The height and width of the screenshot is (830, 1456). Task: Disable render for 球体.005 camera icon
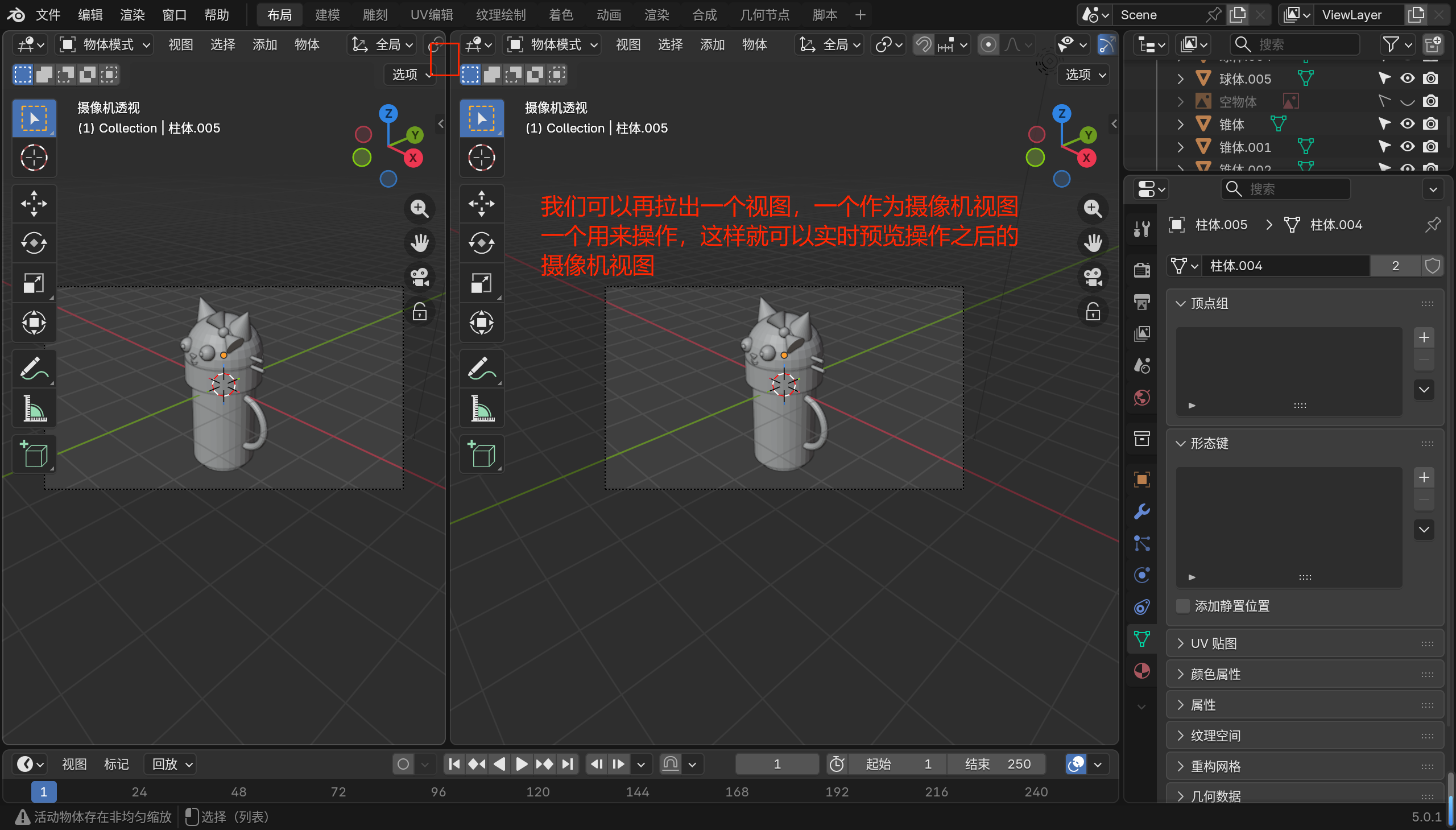(x=1430, y=79)
